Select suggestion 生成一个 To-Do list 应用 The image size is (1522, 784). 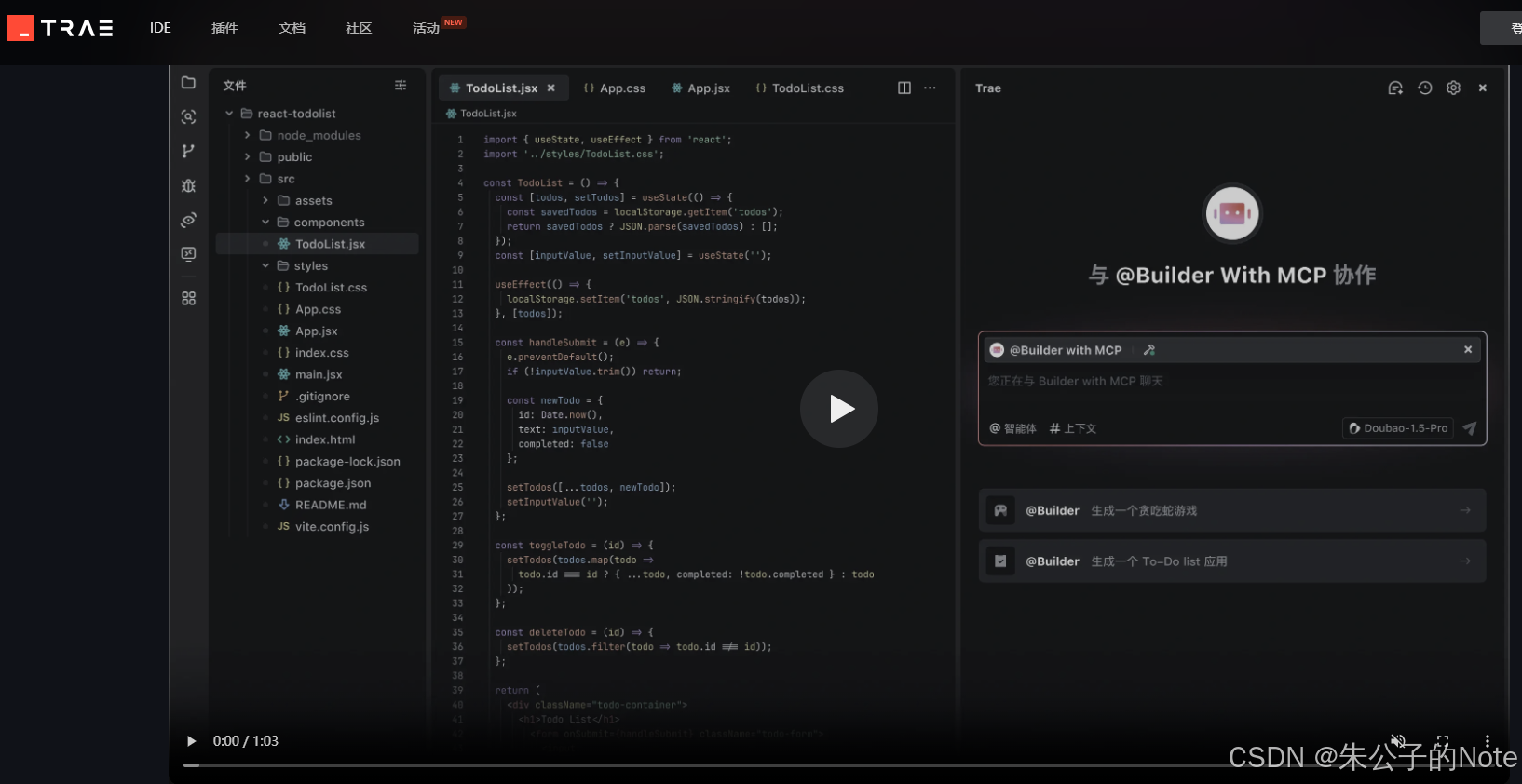tap(1231, 561)
